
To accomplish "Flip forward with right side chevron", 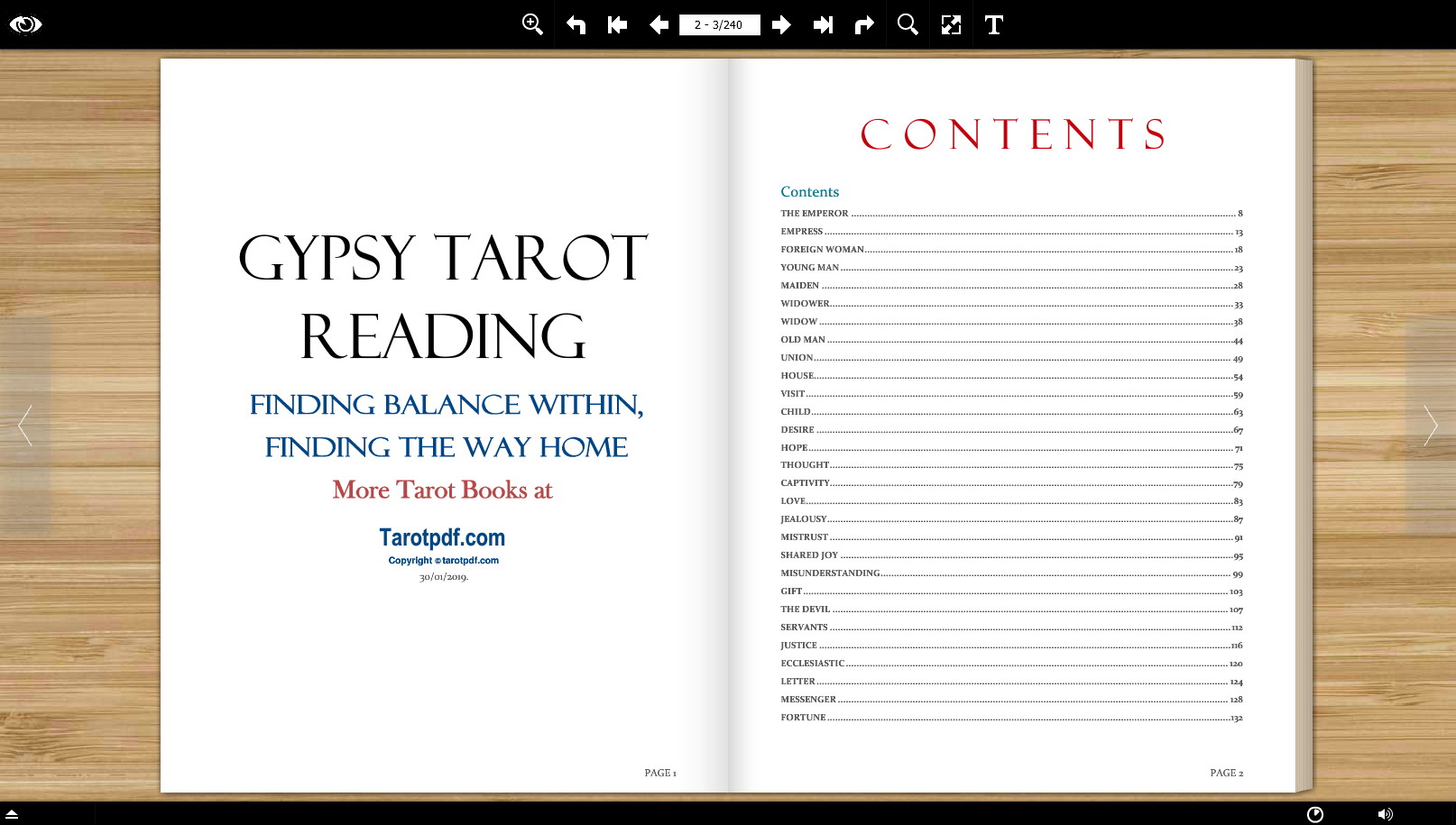I will point(1430,426).
